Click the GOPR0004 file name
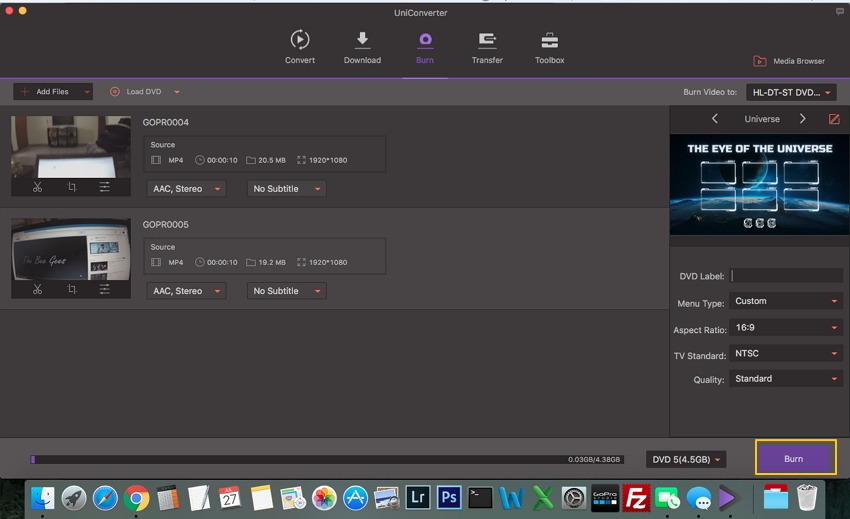Viewport: 850px width, 519px height. pos(166,123)
